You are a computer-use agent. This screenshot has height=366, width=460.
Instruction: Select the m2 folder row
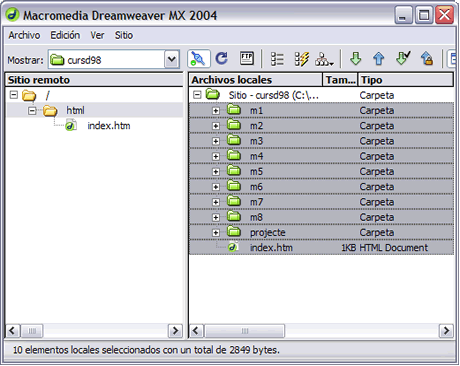tap(321, 126)
